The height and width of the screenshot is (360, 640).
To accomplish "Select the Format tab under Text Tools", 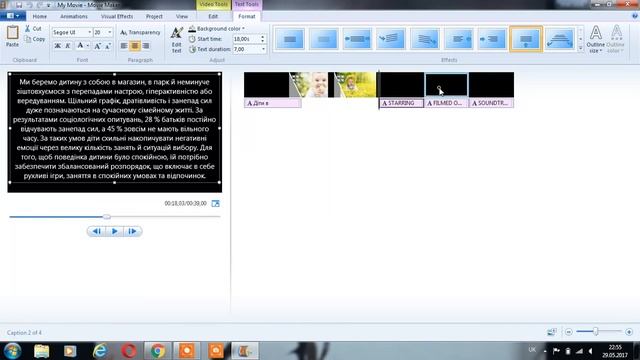I will 247,16.
